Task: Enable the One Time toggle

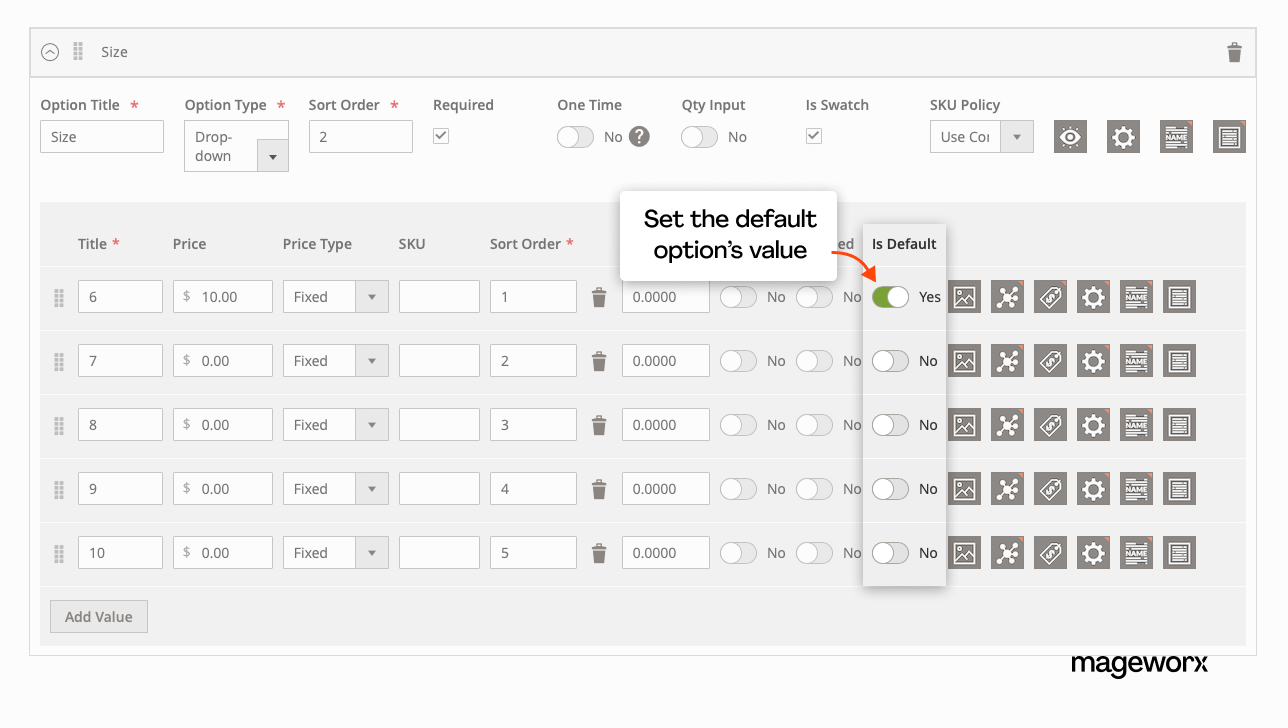Action: click(x=575, y=136)
